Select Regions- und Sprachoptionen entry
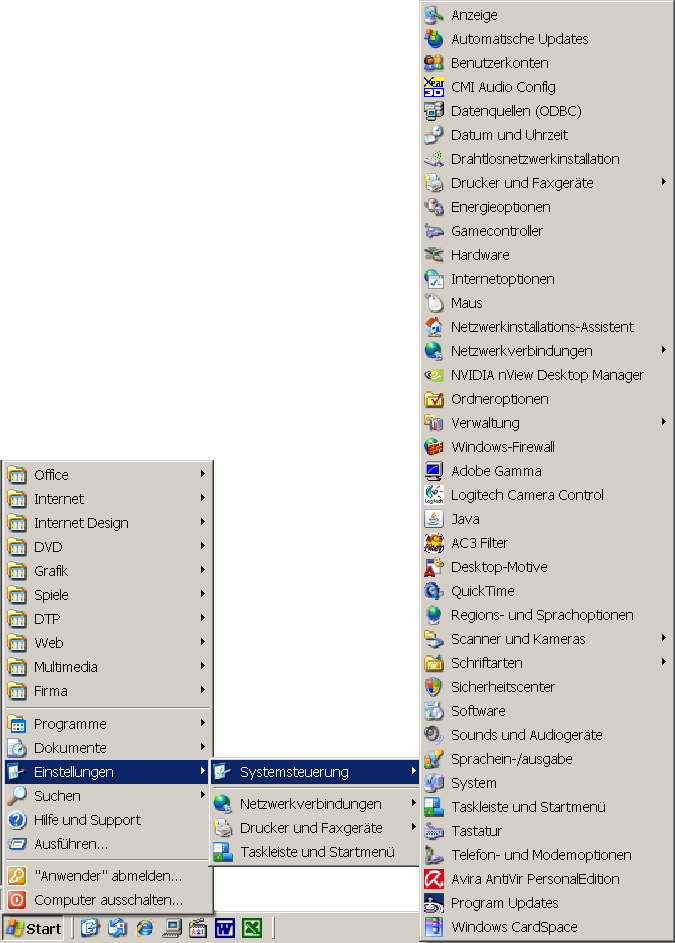 pos(547,615)
